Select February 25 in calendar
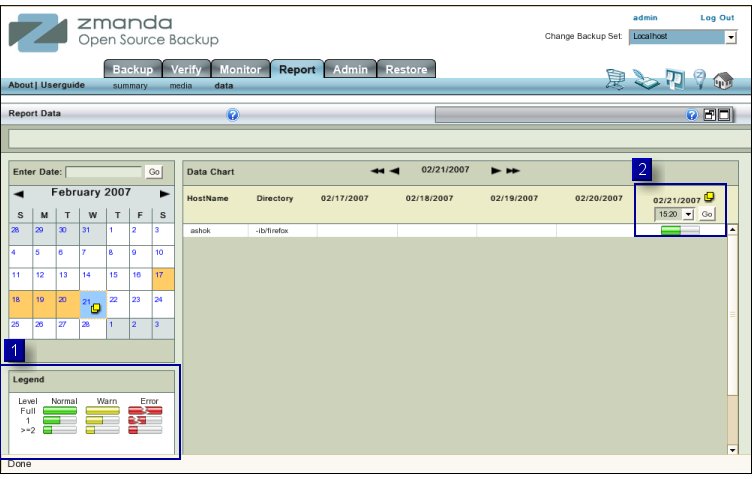 tap(21, 329)
